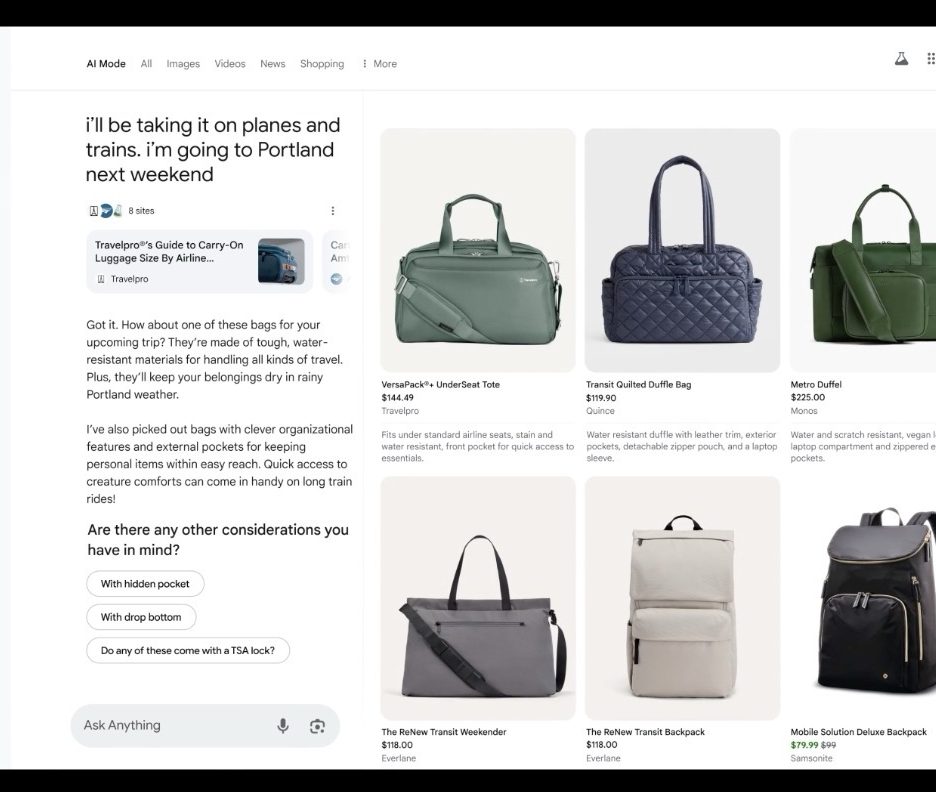Open the VersaPack+ UnderSeat Tote product image
This screenshot has height=792, width=936.
pyautogui.click(x=478, y=250)
